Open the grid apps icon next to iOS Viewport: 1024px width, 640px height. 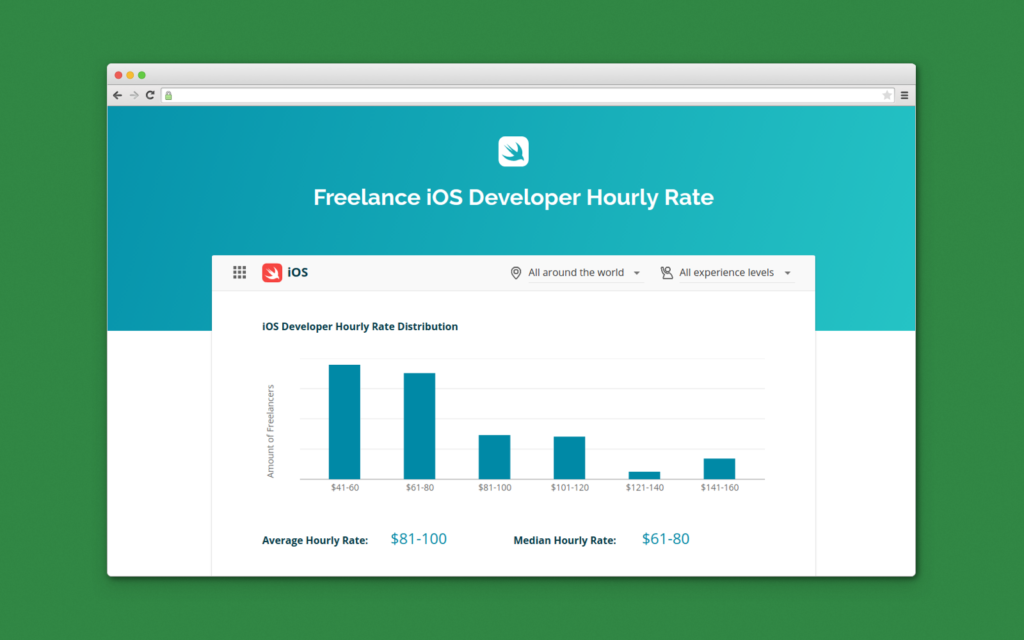240,272
